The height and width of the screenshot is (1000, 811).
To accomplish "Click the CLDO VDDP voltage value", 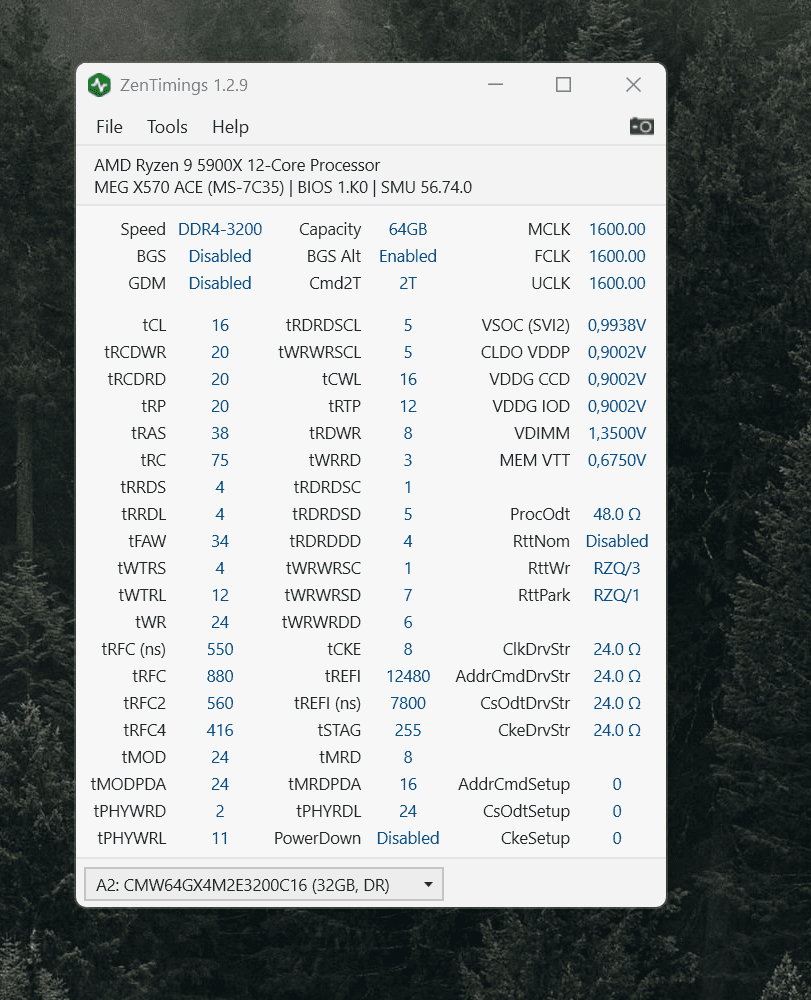I will (x=617, y=352).
